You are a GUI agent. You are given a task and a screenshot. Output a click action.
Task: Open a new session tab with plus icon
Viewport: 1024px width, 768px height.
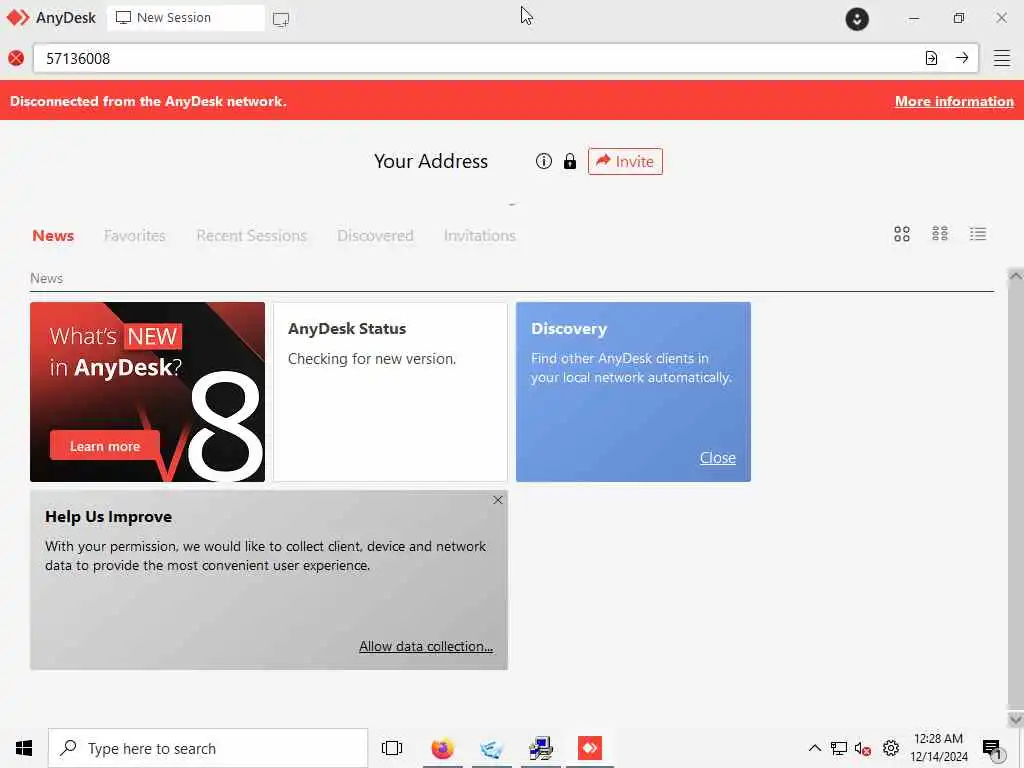281,19
